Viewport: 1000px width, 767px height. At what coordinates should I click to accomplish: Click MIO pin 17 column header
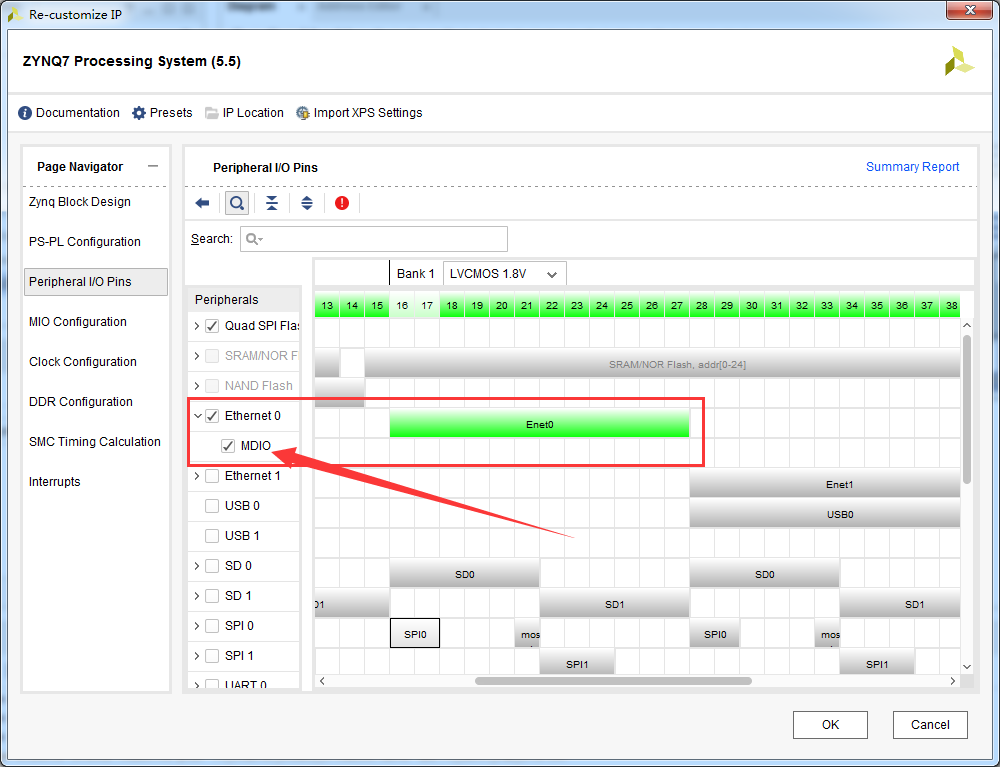[x=427, y=305]
